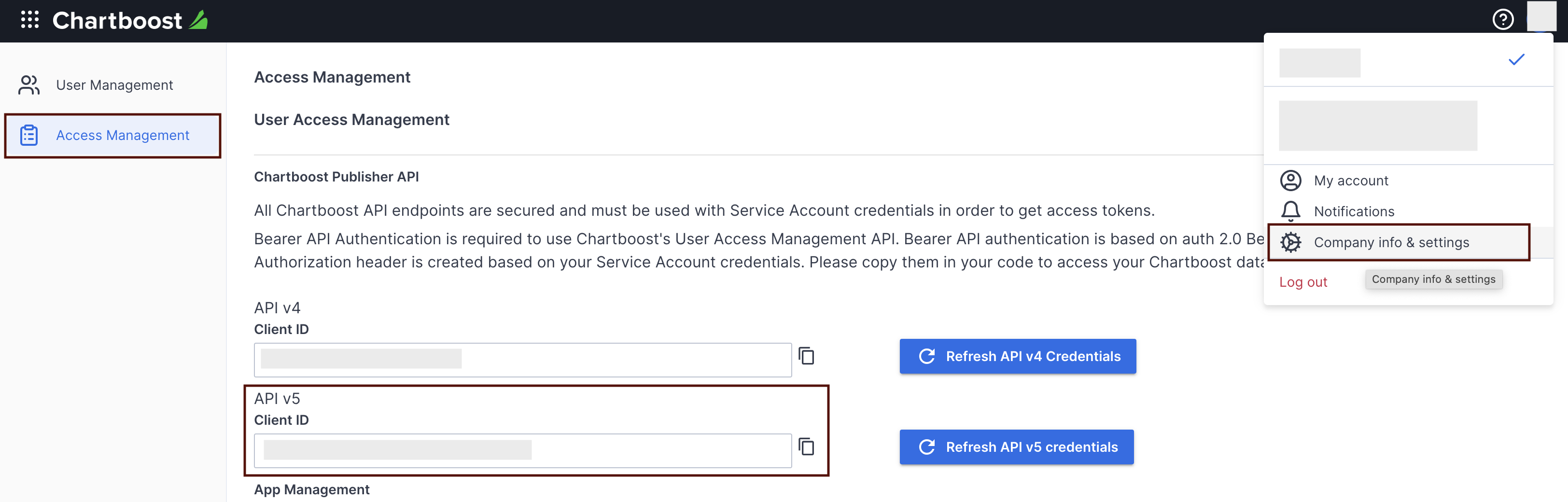Viewport: 1568px width, 502px height.
Task: Click the blue checkmark beside selected company
Action: click(1517, 60)
